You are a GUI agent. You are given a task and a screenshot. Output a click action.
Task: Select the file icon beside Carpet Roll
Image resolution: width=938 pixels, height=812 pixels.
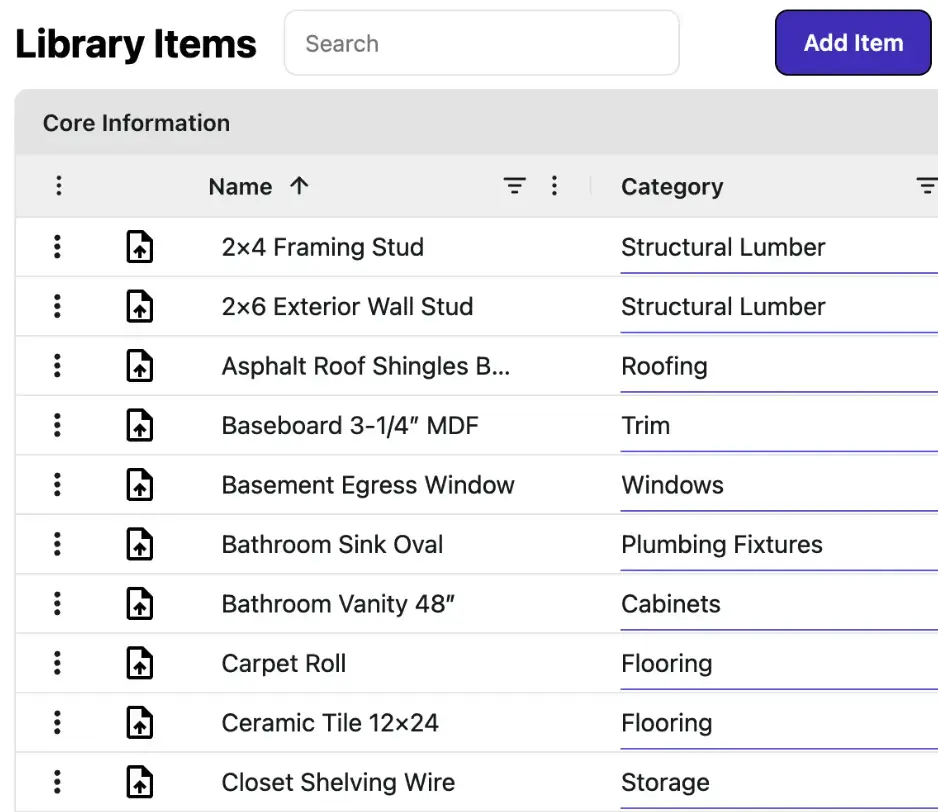click(x=139, y=663)
